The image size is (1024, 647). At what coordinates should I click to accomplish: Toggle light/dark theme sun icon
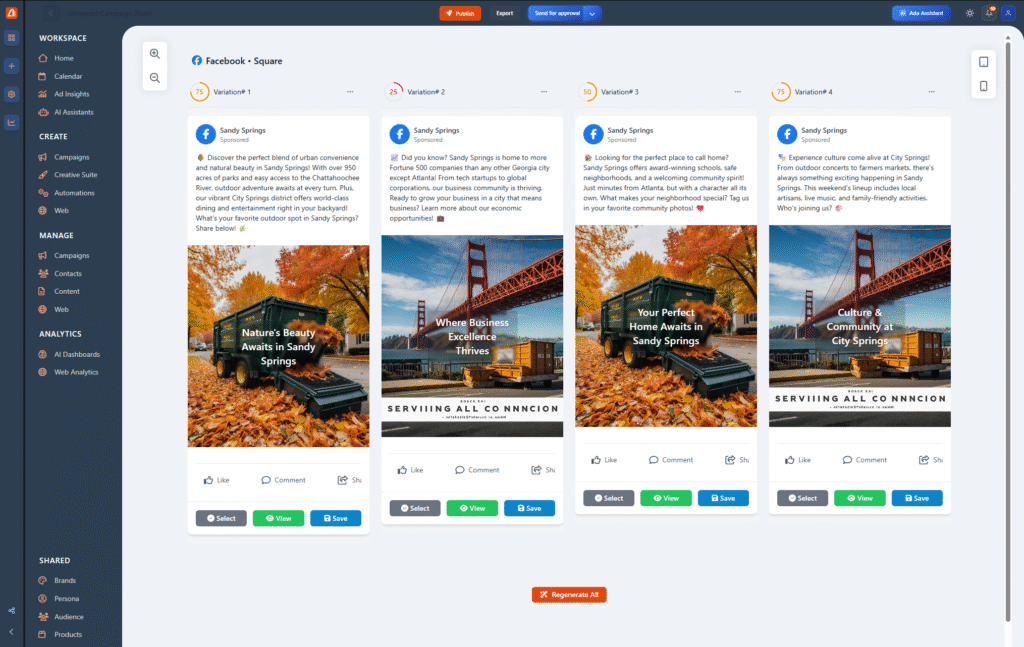pyautogui.click(x=969, y=13)
